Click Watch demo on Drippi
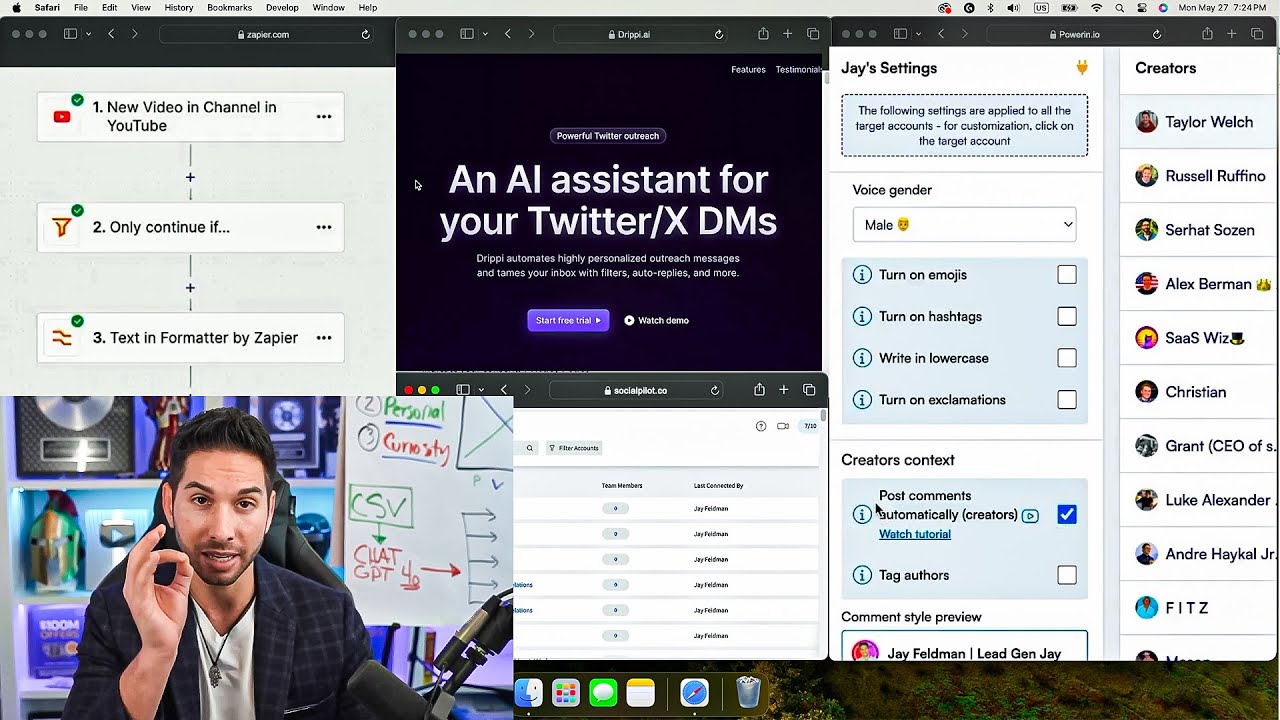The image size is (1280, 720). pyautogui.click(x=657, y=320)
